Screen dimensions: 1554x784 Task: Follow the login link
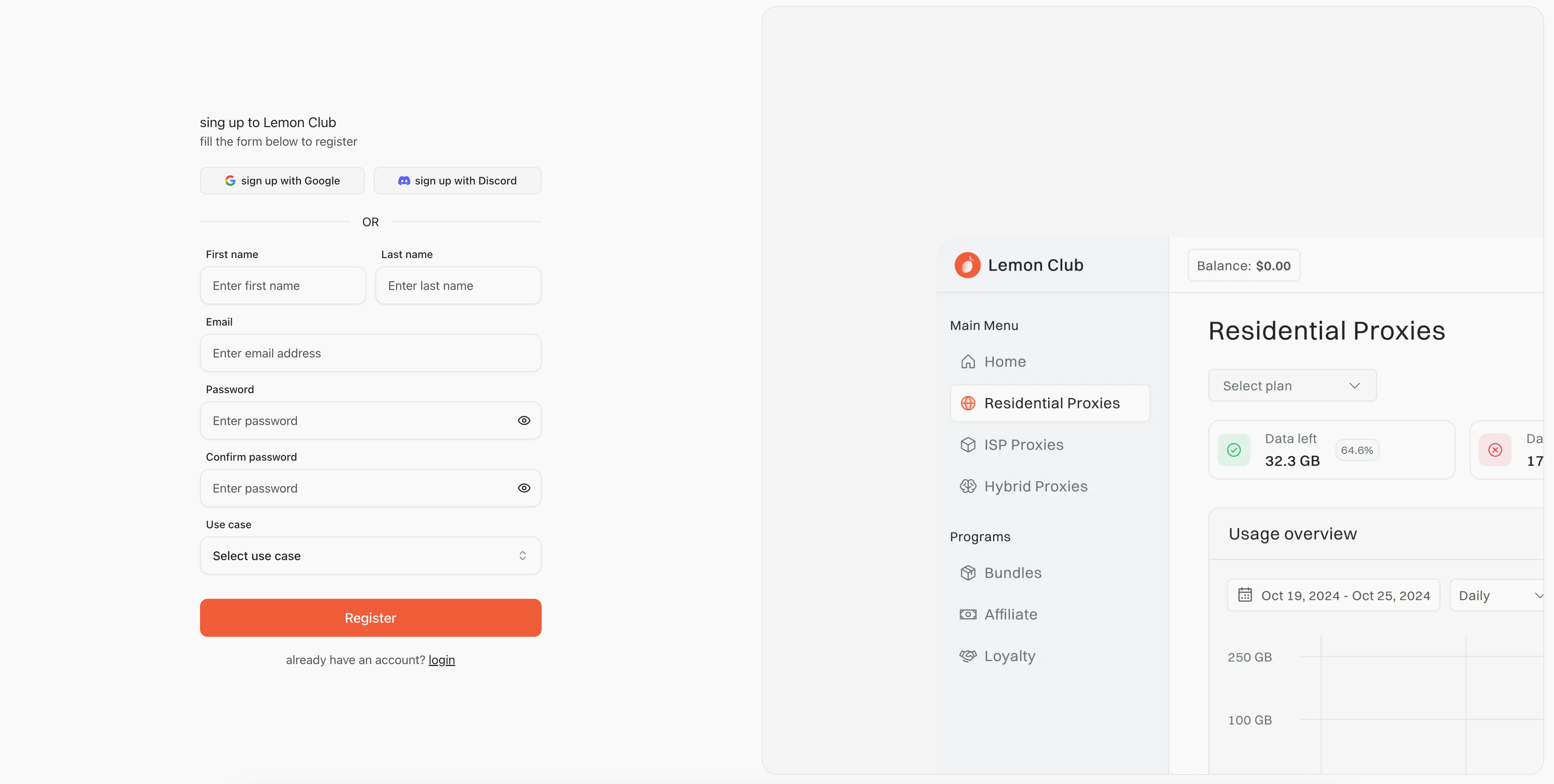(441, 660)
